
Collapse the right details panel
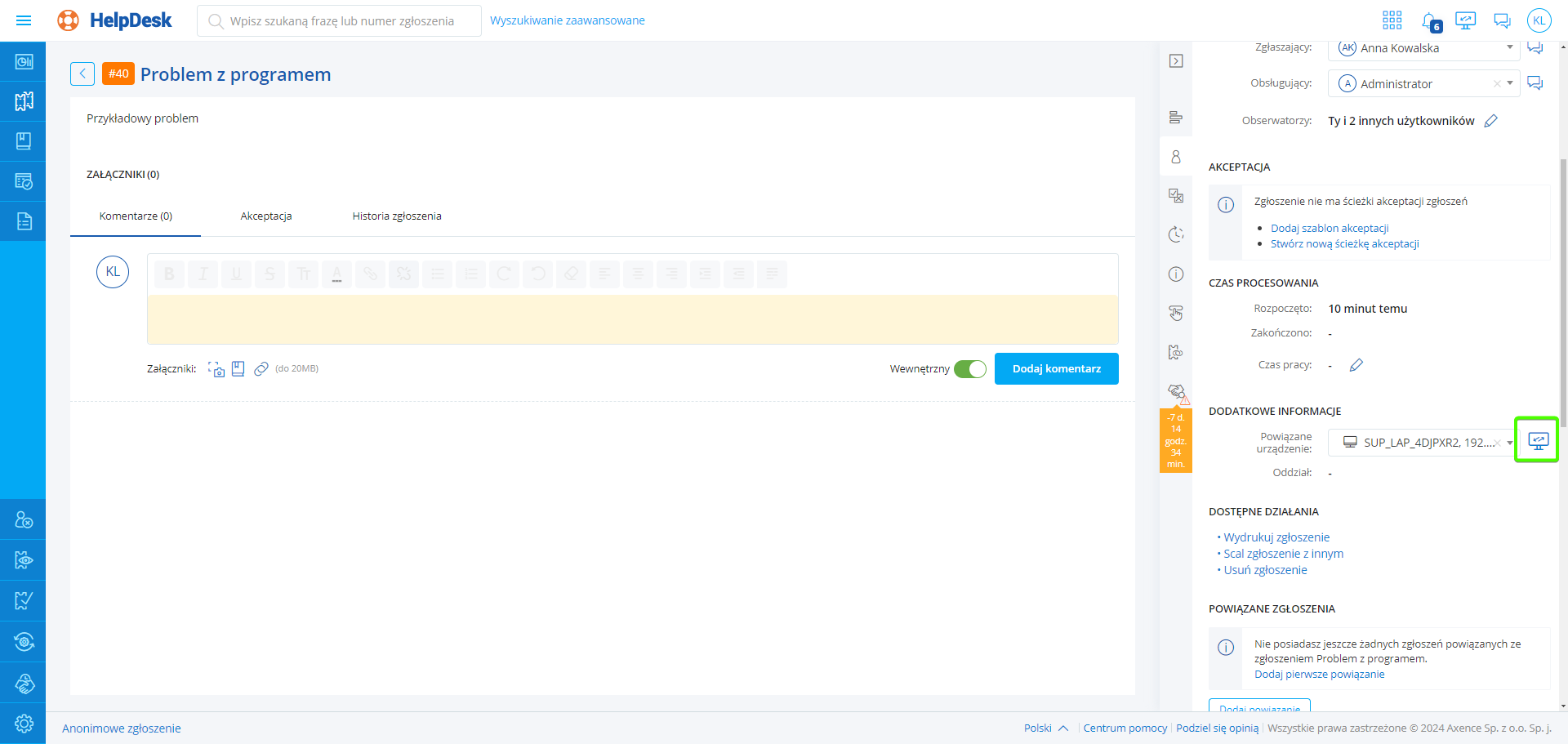click(x=1176, y=61)
